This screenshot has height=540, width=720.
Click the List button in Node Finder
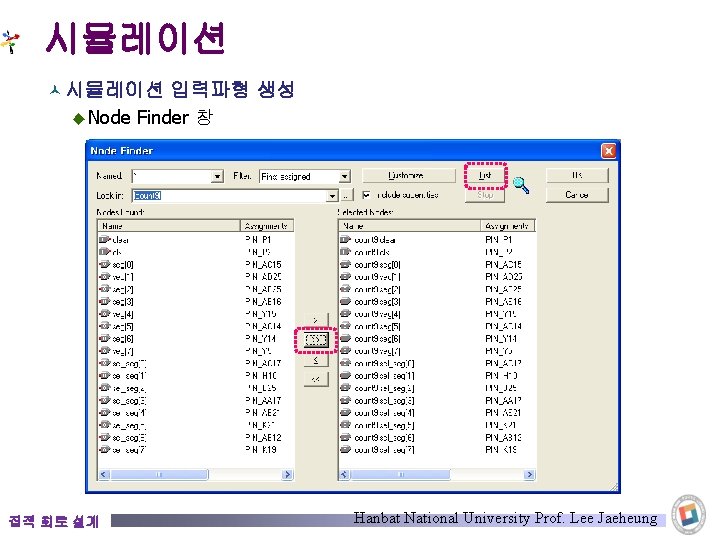click(485, 175)
